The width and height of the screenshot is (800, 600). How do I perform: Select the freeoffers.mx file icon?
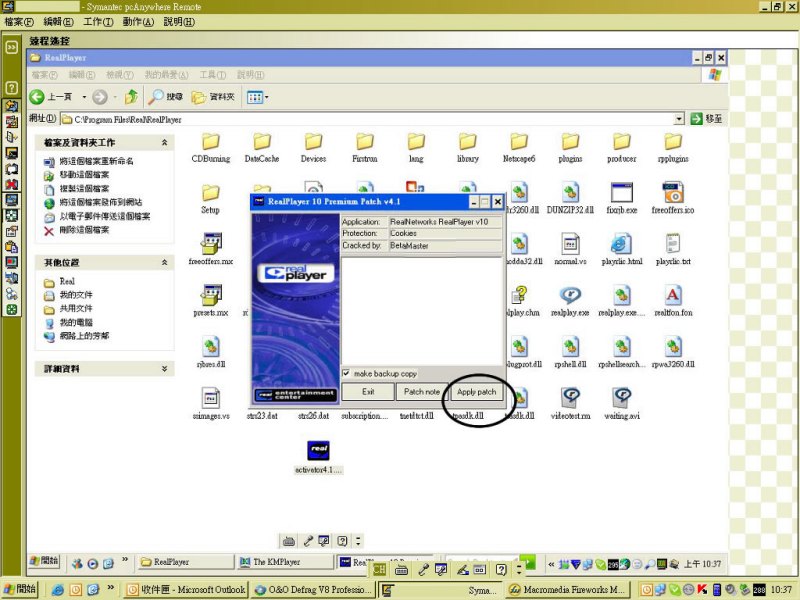pos(211,244)
